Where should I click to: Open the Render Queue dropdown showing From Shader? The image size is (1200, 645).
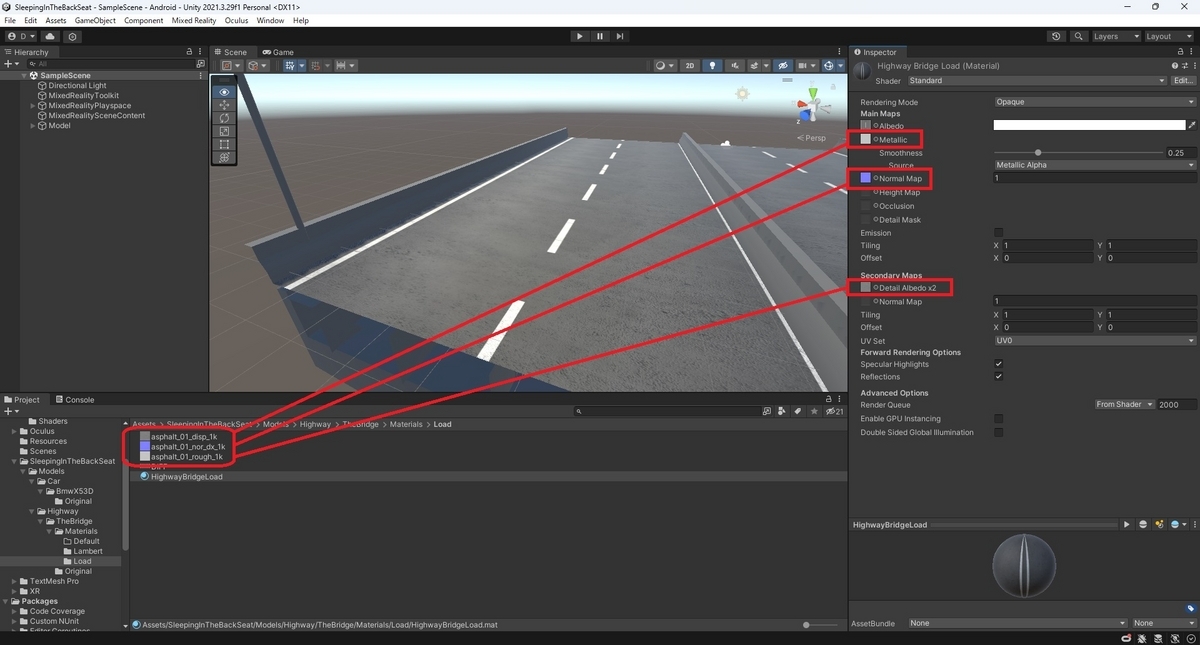(x=1123, y=404)
